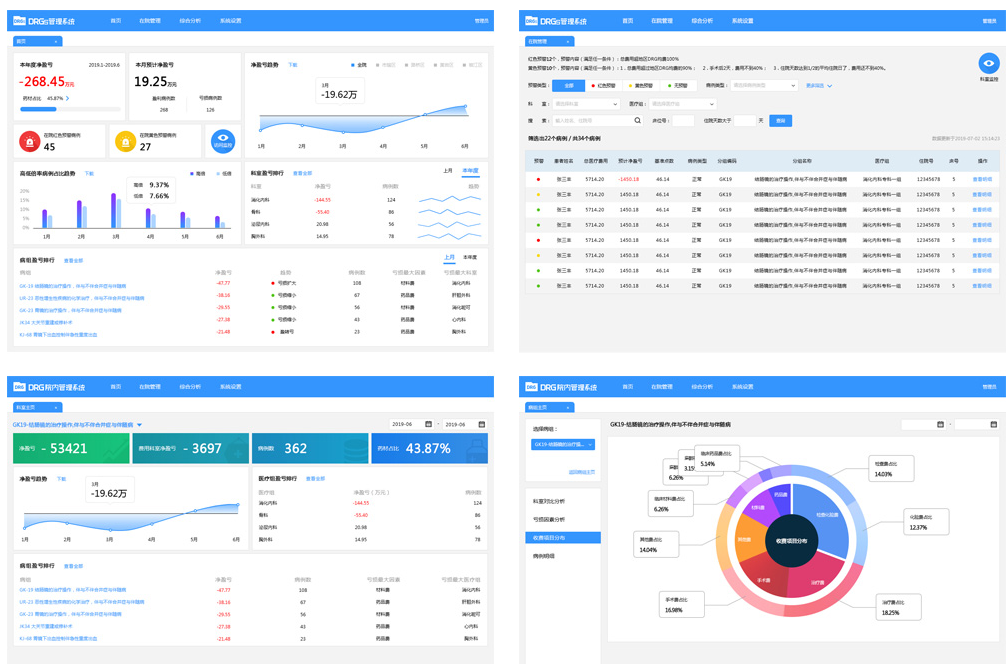
Task: Switch 科室盈亏排行 to 上月
Action: pos(448,171)
